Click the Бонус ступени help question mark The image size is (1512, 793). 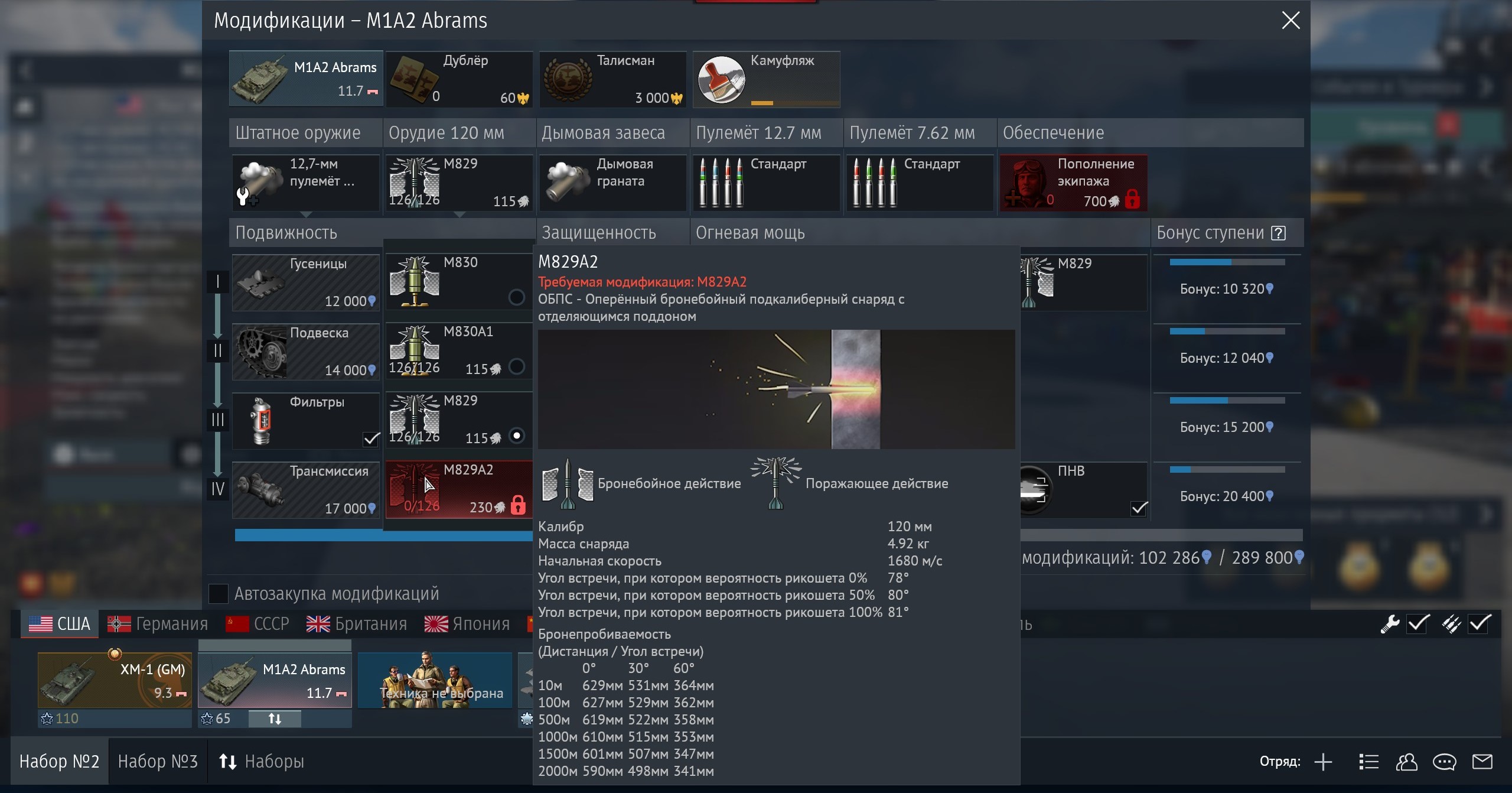(1279, 233)
